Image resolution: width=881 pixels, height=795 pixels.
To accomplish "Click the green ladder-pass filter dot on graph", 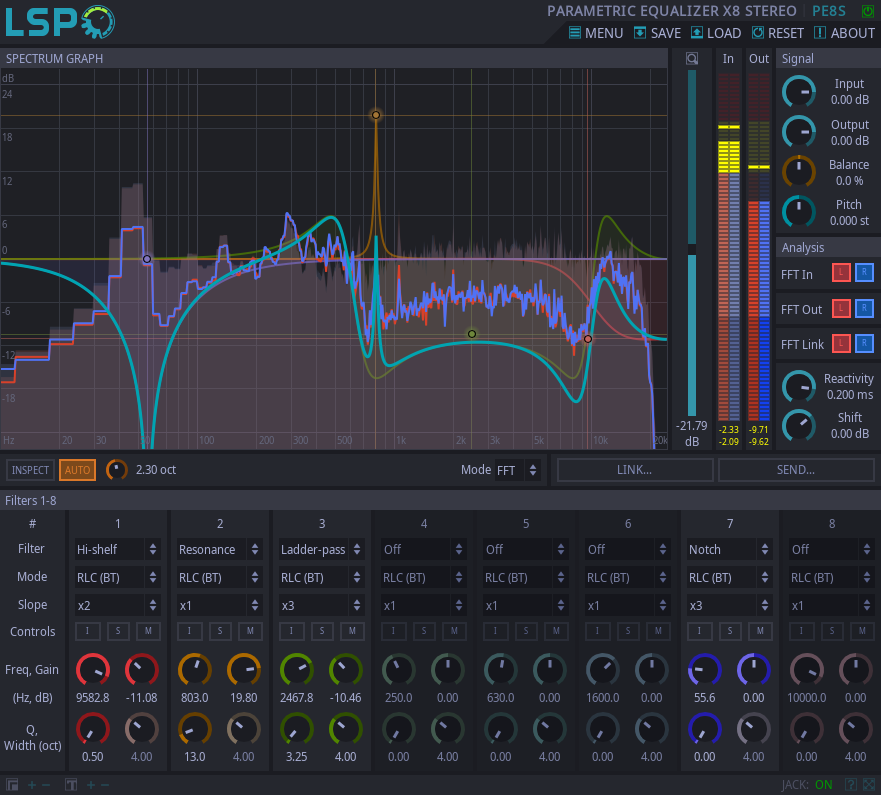I will pos(472,334).
